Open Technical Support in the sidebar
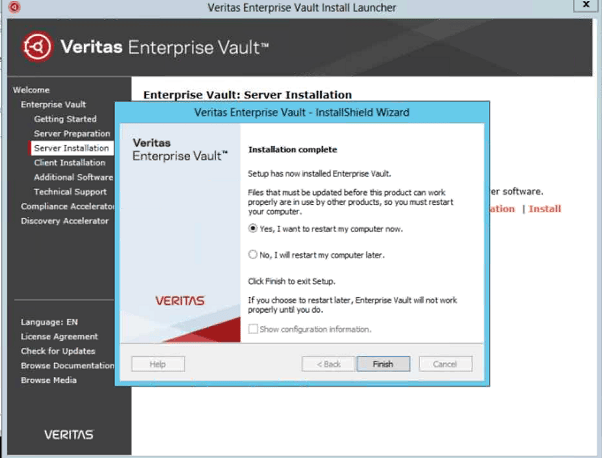The image size is (602, 458). (x=70, y=192)
